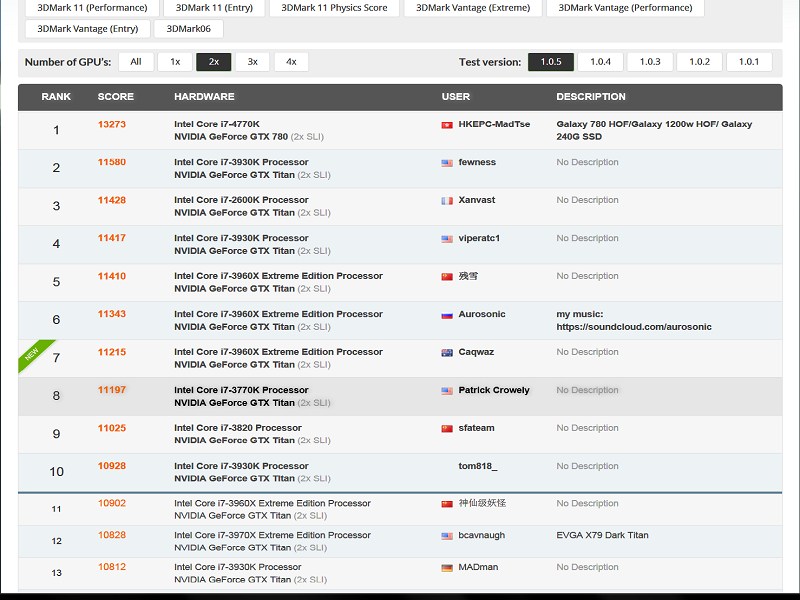Switch to the 3DMark06 tab
800x600 pixels.
188,29
